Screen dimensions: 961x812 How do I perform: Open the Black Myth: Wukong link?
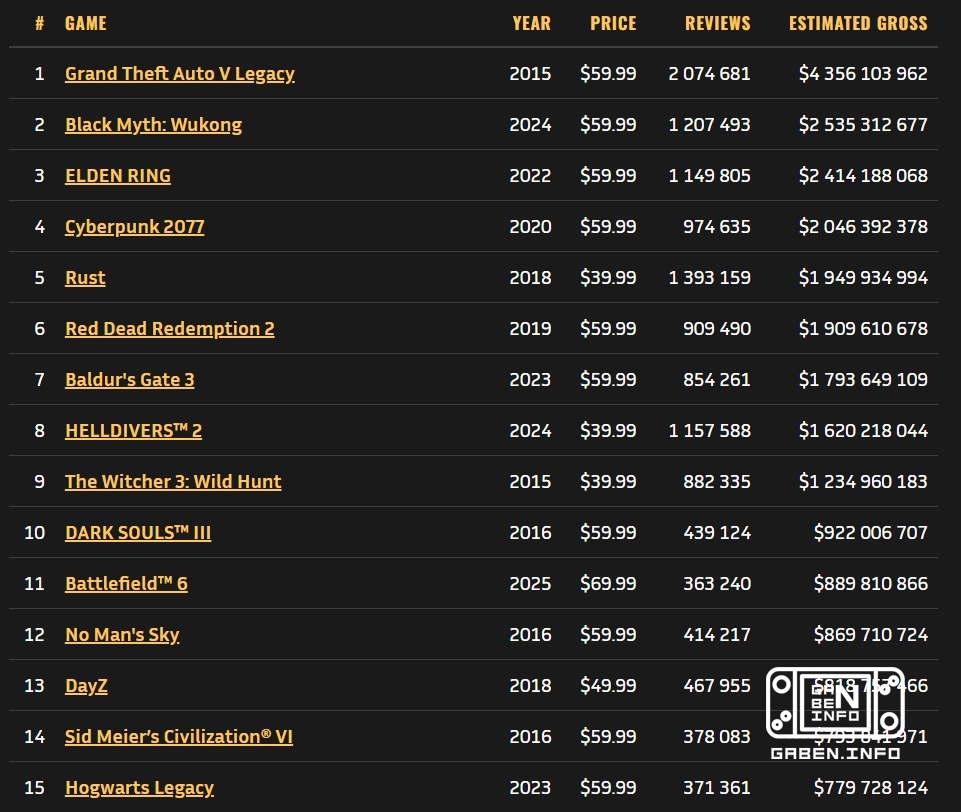153,125
